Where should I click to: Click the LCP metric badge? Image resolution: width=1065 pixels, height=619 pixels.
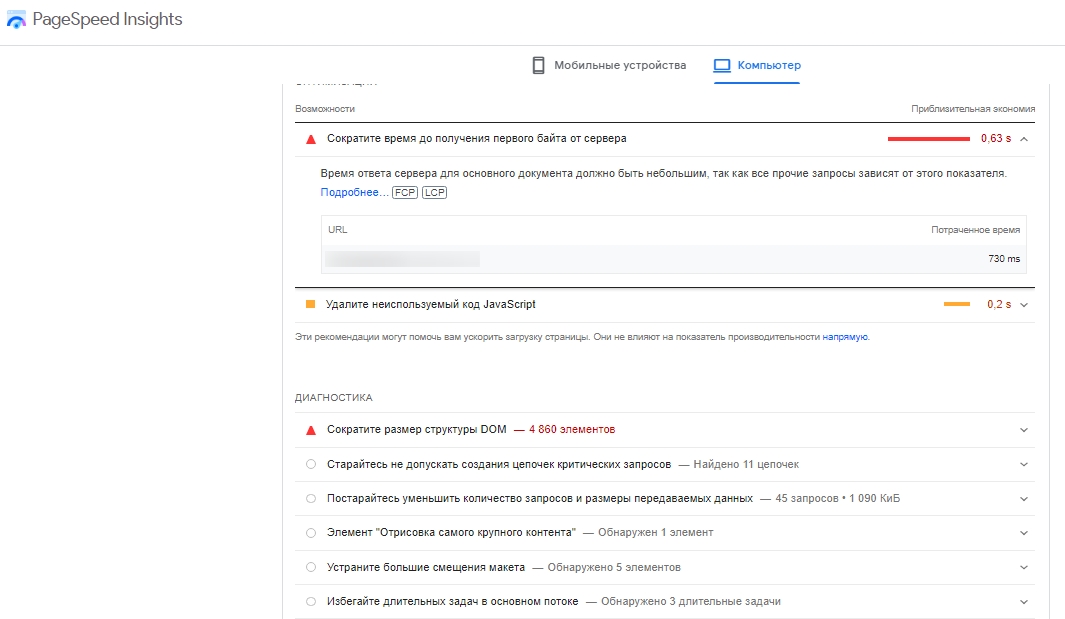point(434,192)
